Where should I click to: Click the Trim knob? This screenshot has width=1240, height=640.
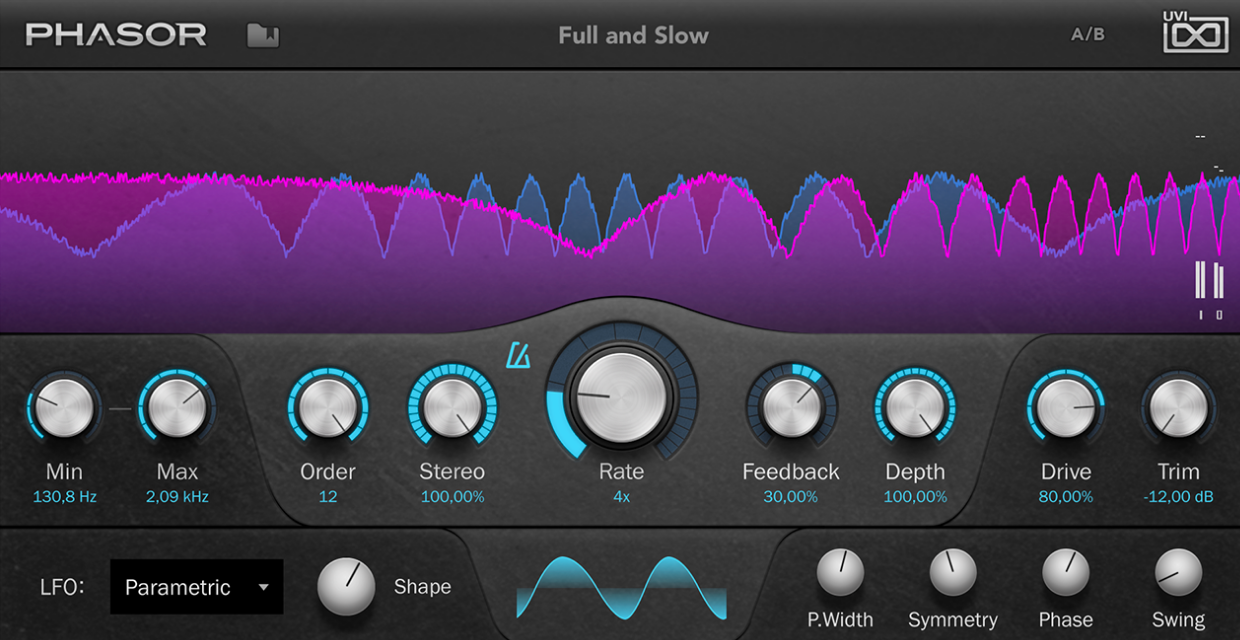click(x=1178, y=408)
